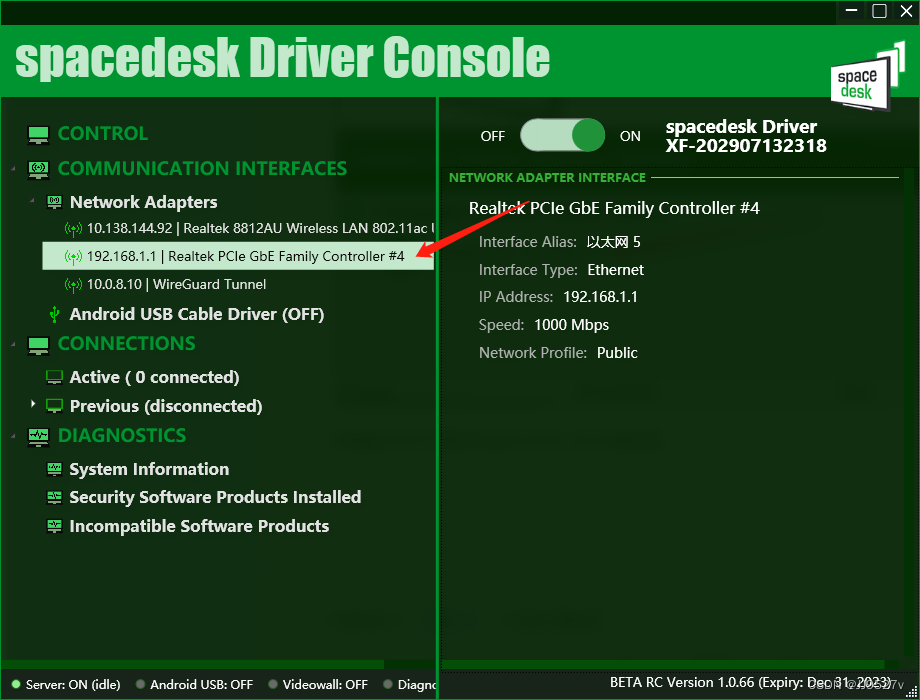Click Videowall: OFF status
Viewport: 920px width, 700px height.
[x=325, y=685]
